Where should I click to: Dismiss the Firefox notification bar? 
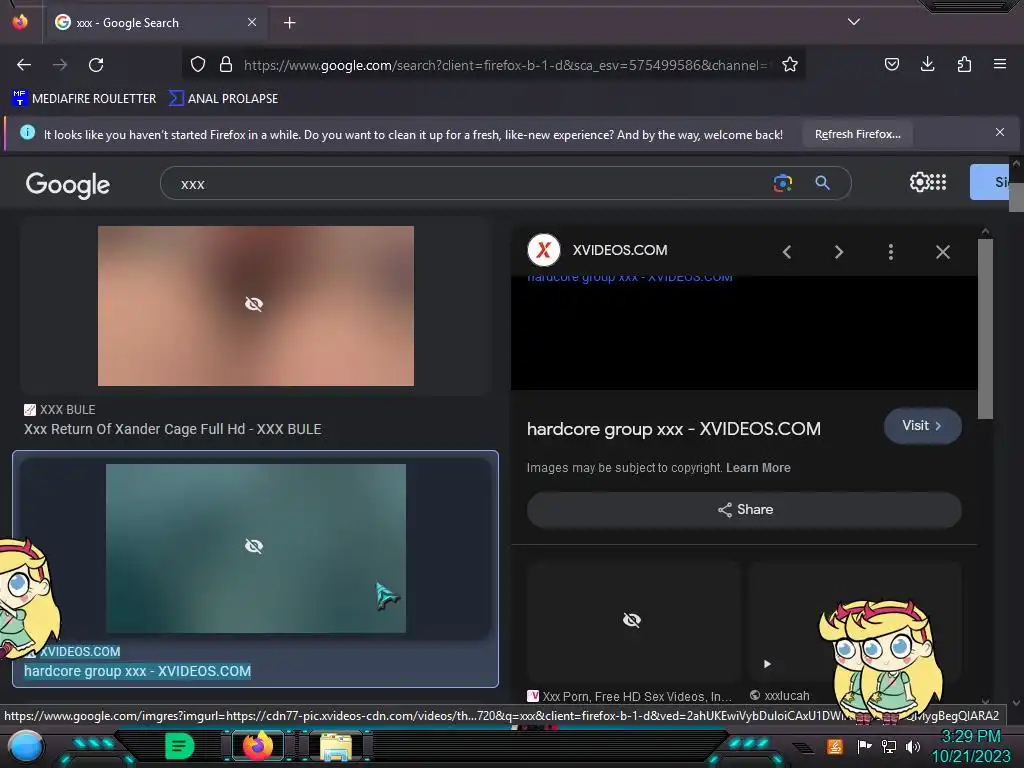click(1000, 133)
